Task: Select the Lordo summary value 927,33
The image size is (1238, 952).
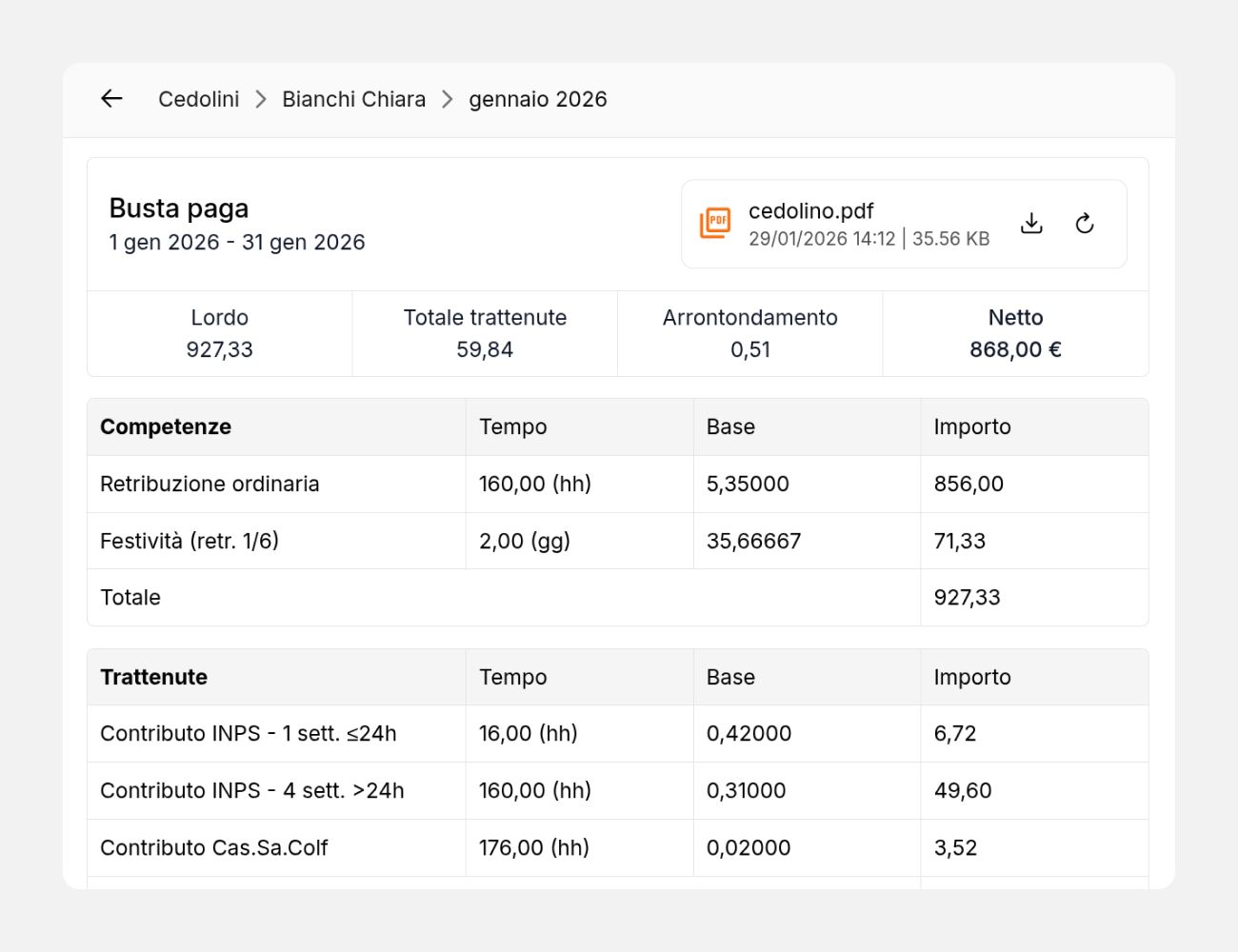Action: [219, 349]
